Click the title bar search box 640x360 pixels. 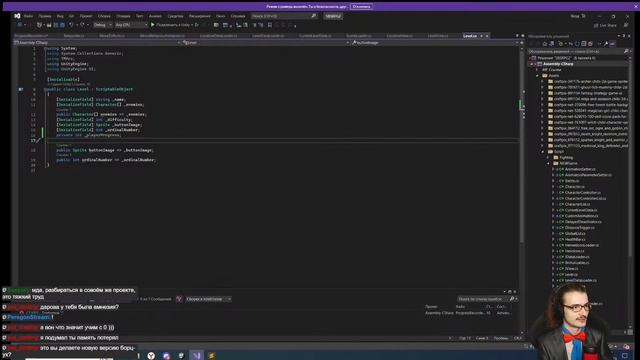pyautogui.click(x=284, y=16)
